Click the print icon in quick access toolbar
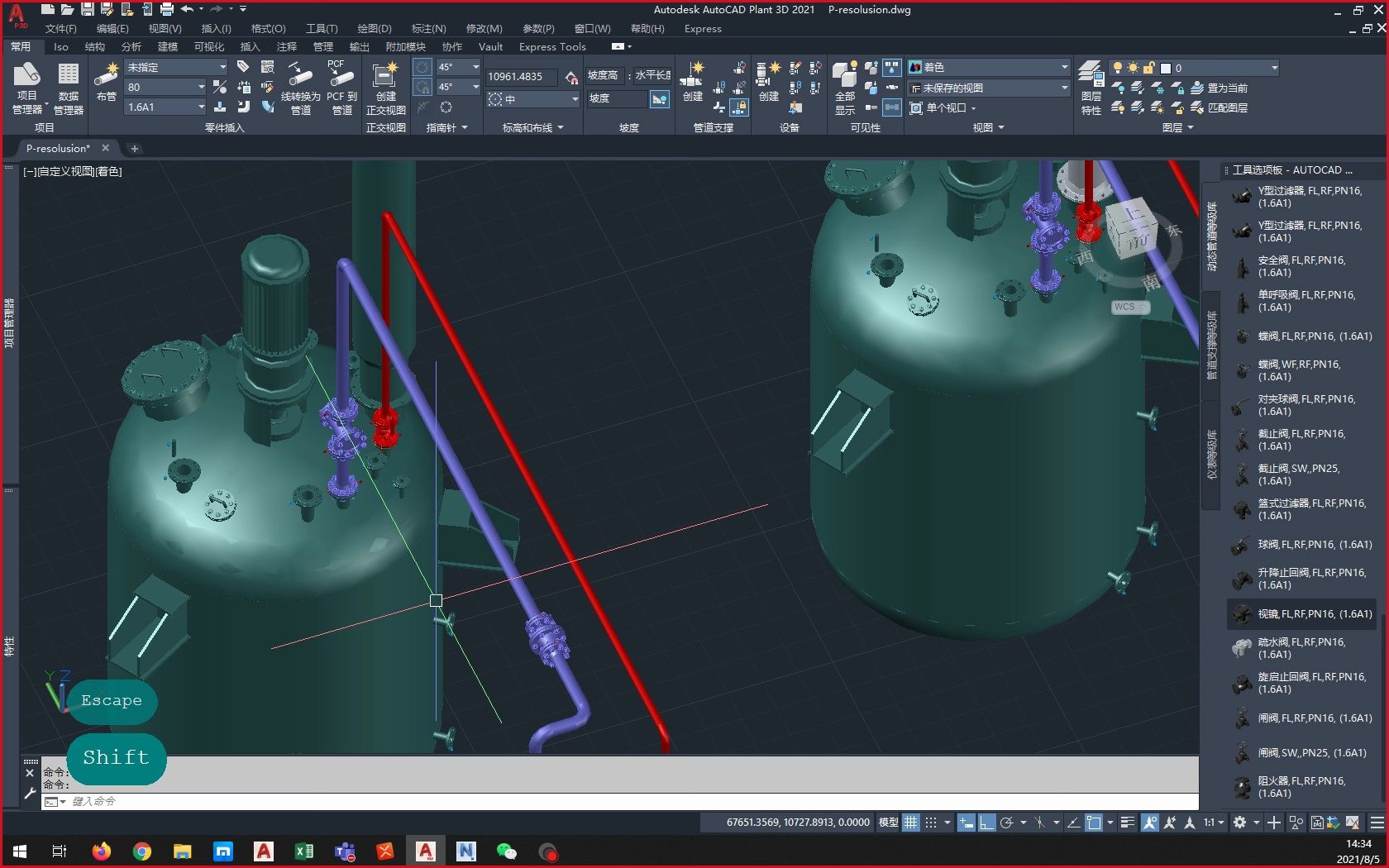1389x868 pixels. click(x=166, y=9)
